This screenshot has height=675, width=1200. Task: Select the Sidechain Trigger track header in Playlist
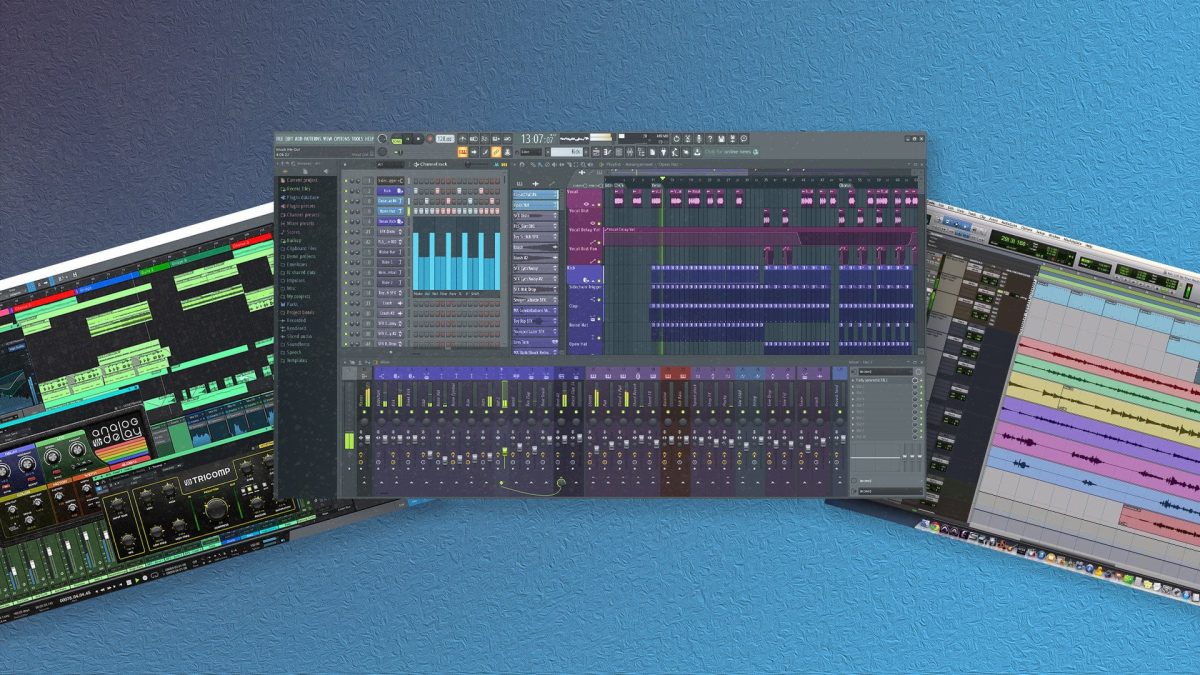point(585,293)
